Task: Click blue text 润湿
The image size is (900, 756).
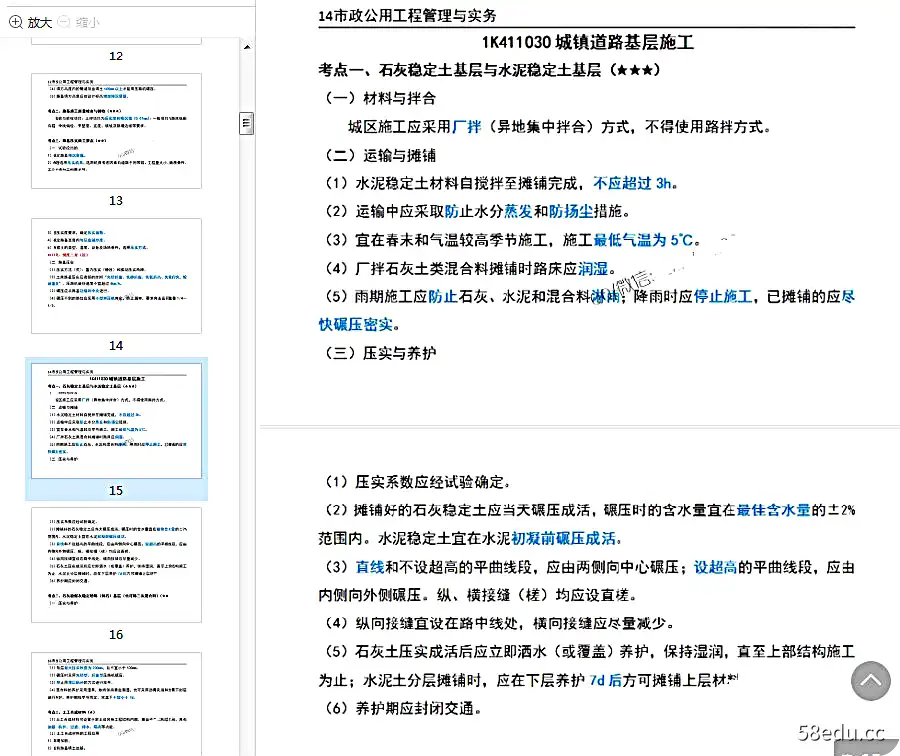Action: [593, 268]
